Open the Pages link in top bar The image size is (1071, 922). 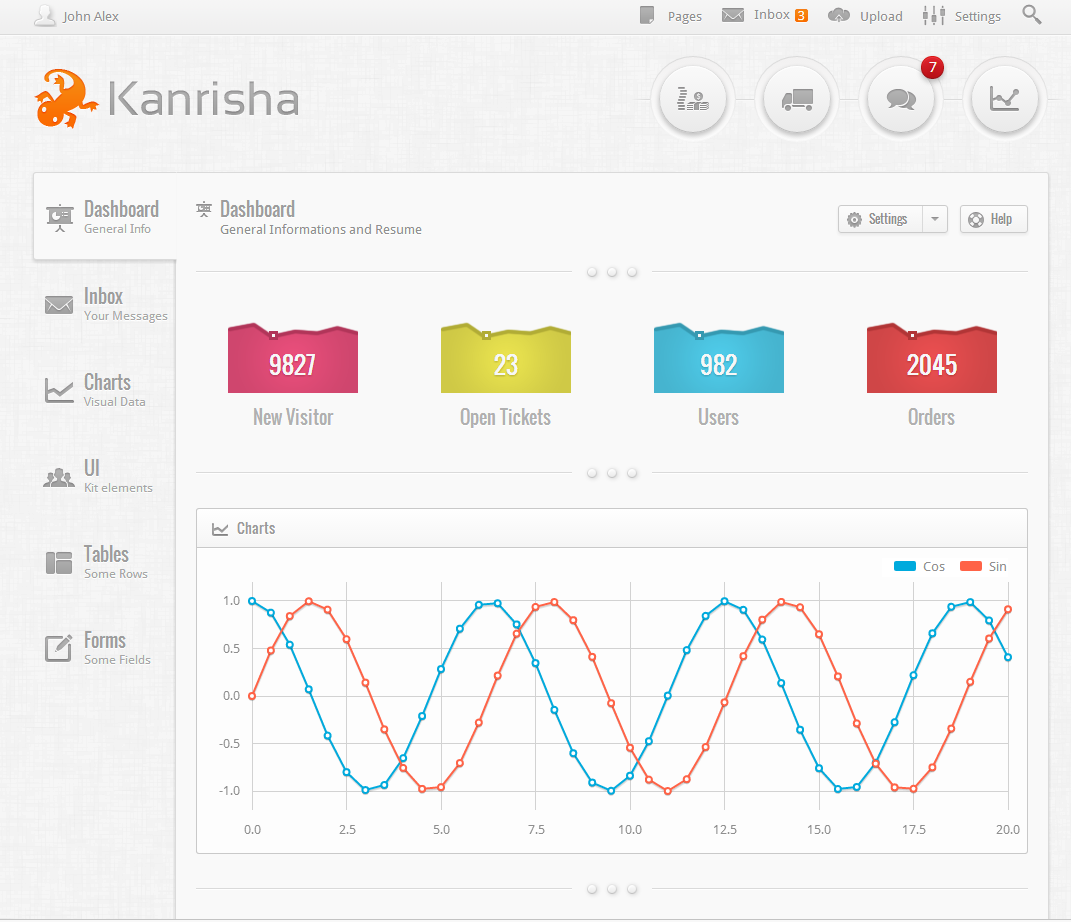pos(684,16)
